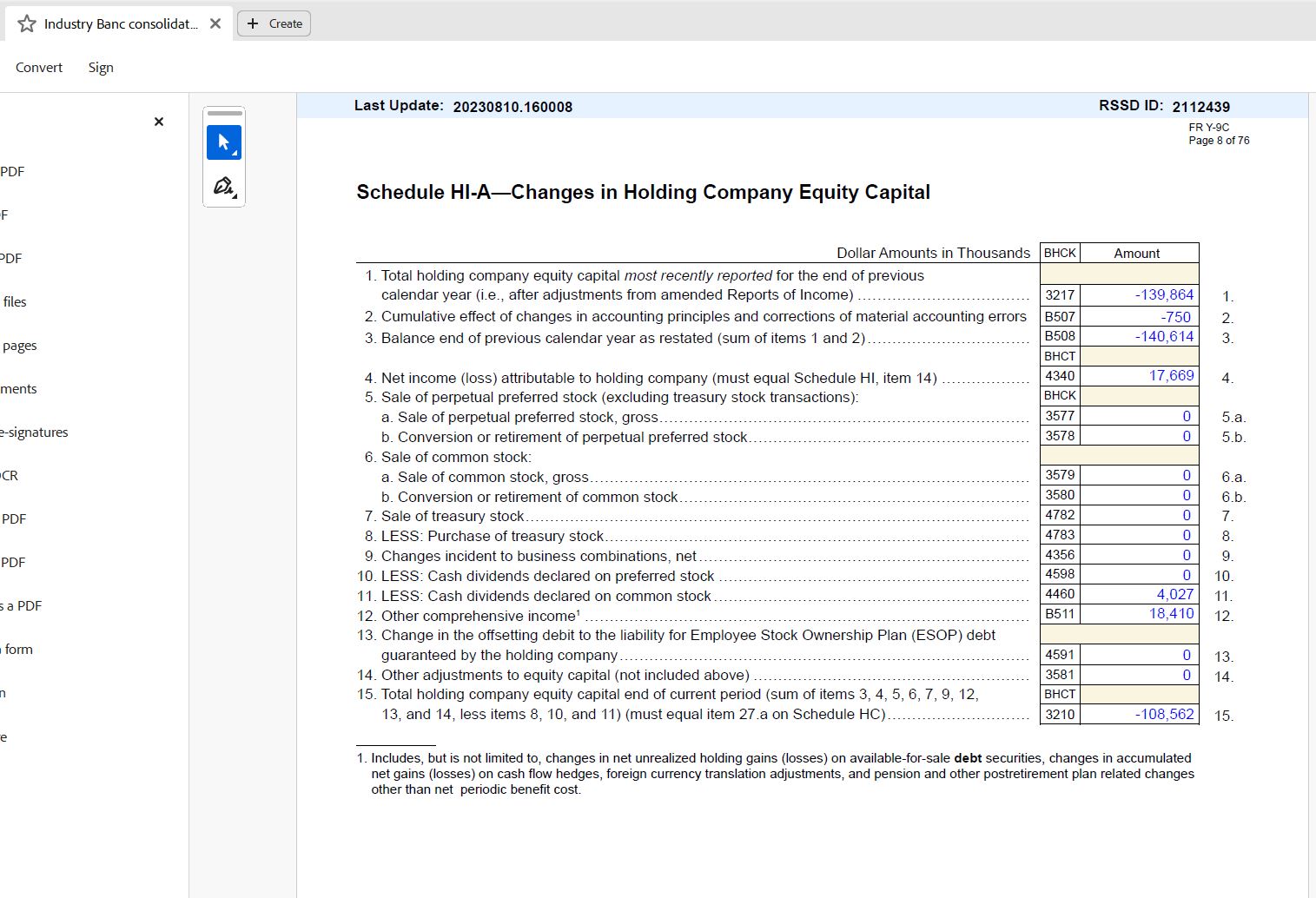
Task: Click code cell 3581
Action: tap(1060, 675)
